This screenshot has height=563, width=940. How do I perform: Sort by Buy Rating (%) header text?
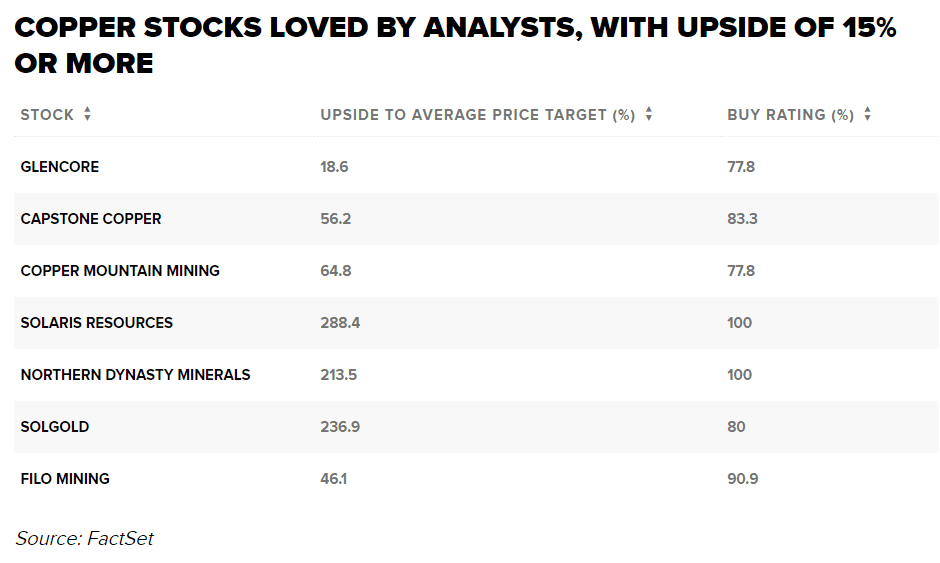790,115
